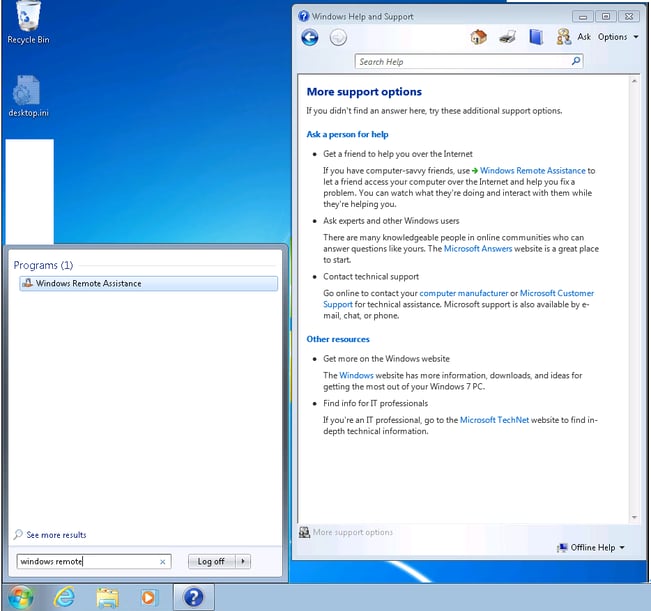Viewport: 651px width, 611px height.
Task: Open the Windows website link
Action: click(x=356, y=375)
